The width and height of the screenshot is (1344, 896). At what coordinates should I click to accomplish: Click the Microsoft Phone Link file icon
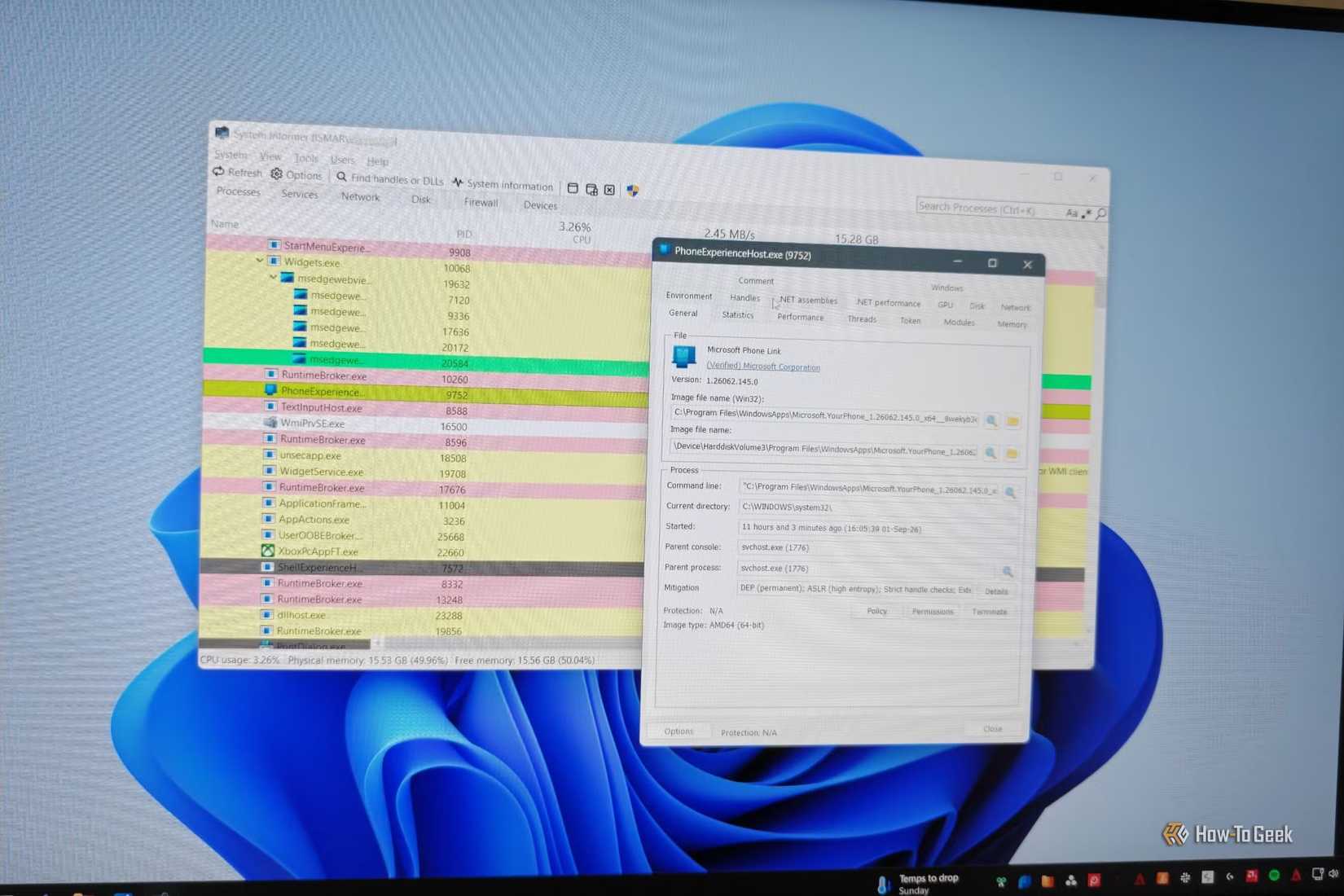(683, 356)
